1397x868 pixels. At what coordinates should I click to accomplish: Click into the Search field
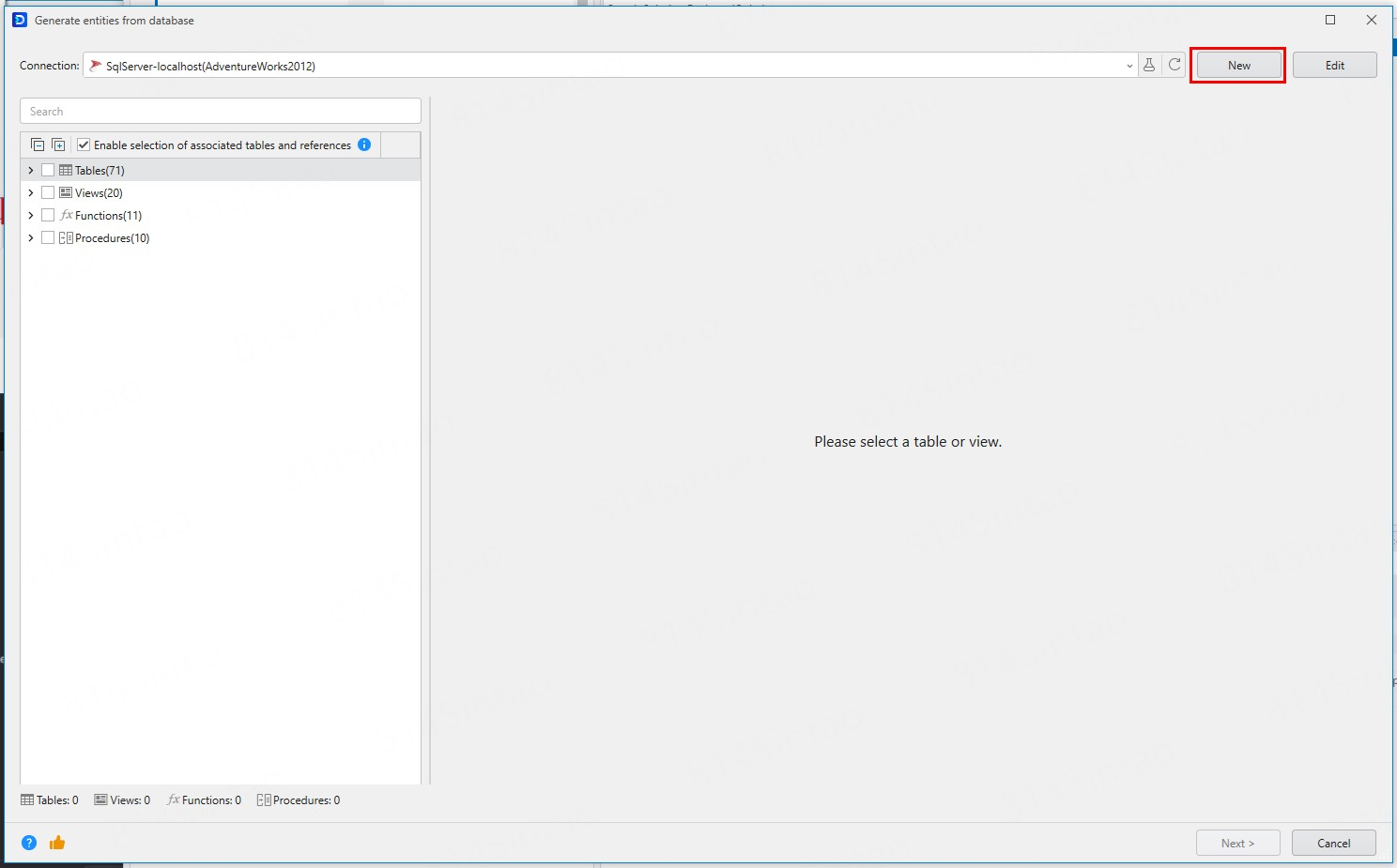221,112
